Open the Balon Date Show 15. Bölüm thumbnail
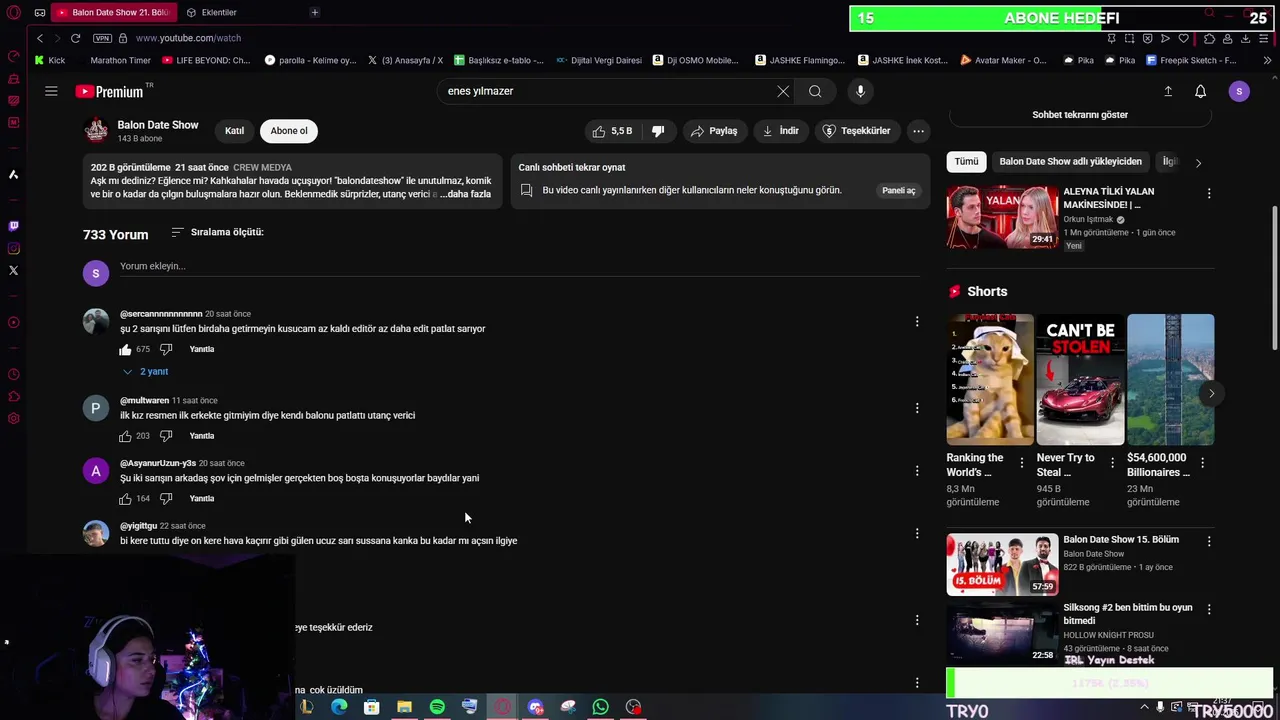 [x=1002, y=564]
